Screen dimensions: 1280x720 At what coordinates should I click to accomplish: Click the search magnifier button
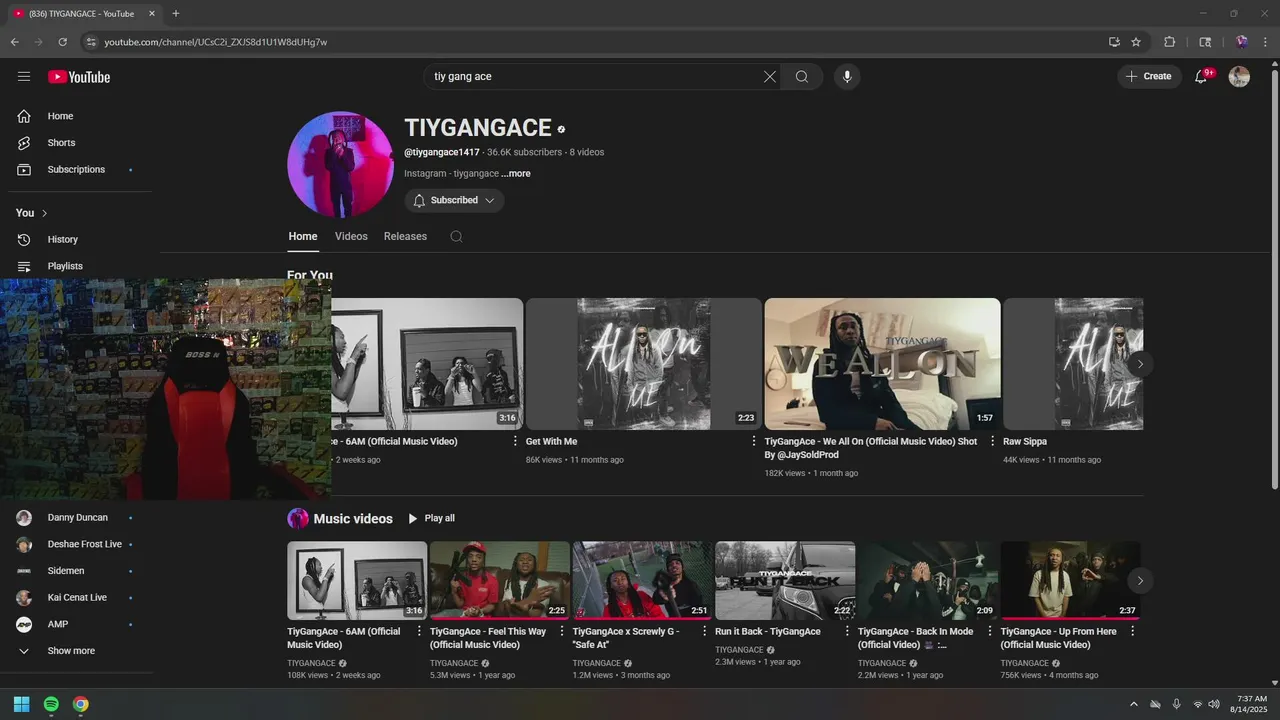[x=802, y=77]
